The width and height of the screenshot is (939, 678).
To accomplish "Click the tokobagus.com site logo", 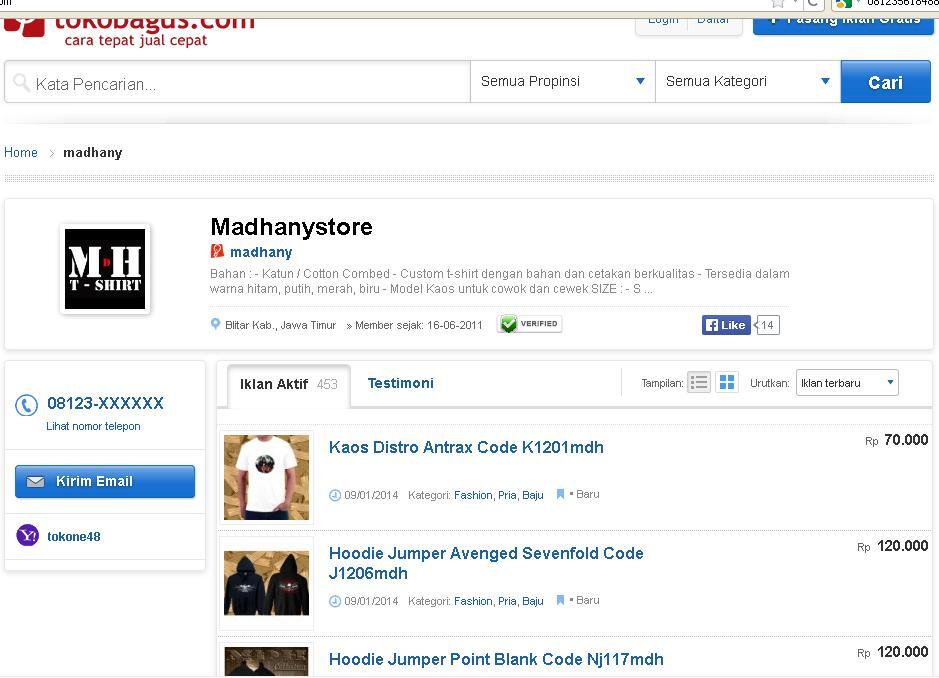I will point(129,32).
